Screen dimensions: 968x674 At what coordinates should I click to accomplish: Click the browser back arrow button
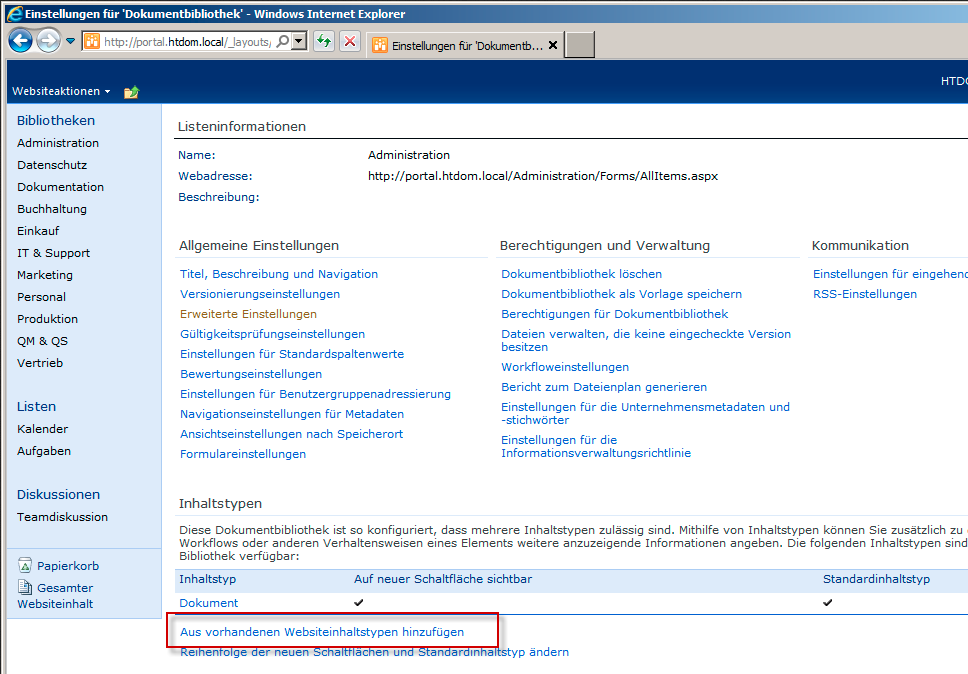click(x=20, y=41)
